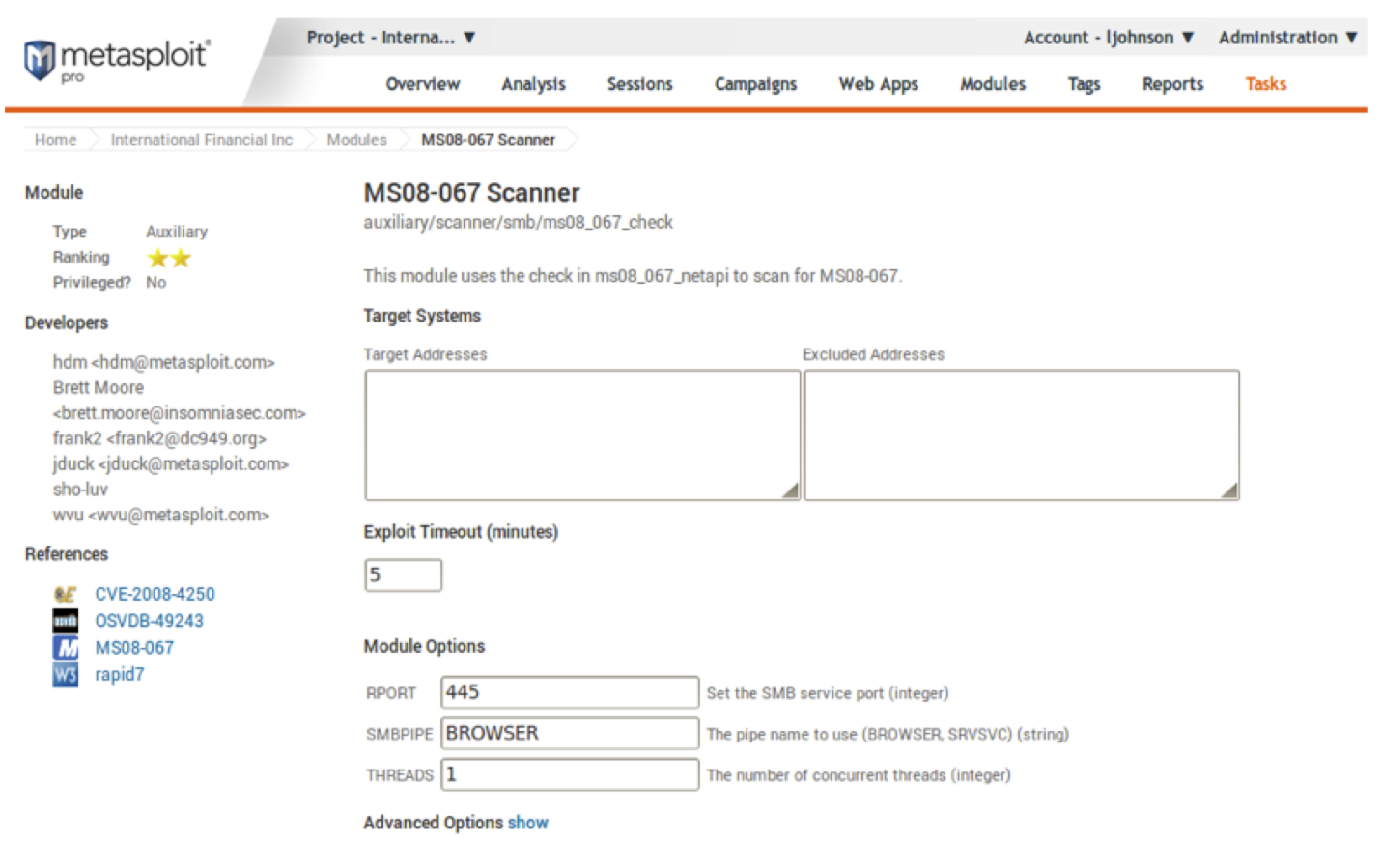Navigate to the Modules tab
The width and height of the screenshot is (1382, 868).
(x=993, y=84)
